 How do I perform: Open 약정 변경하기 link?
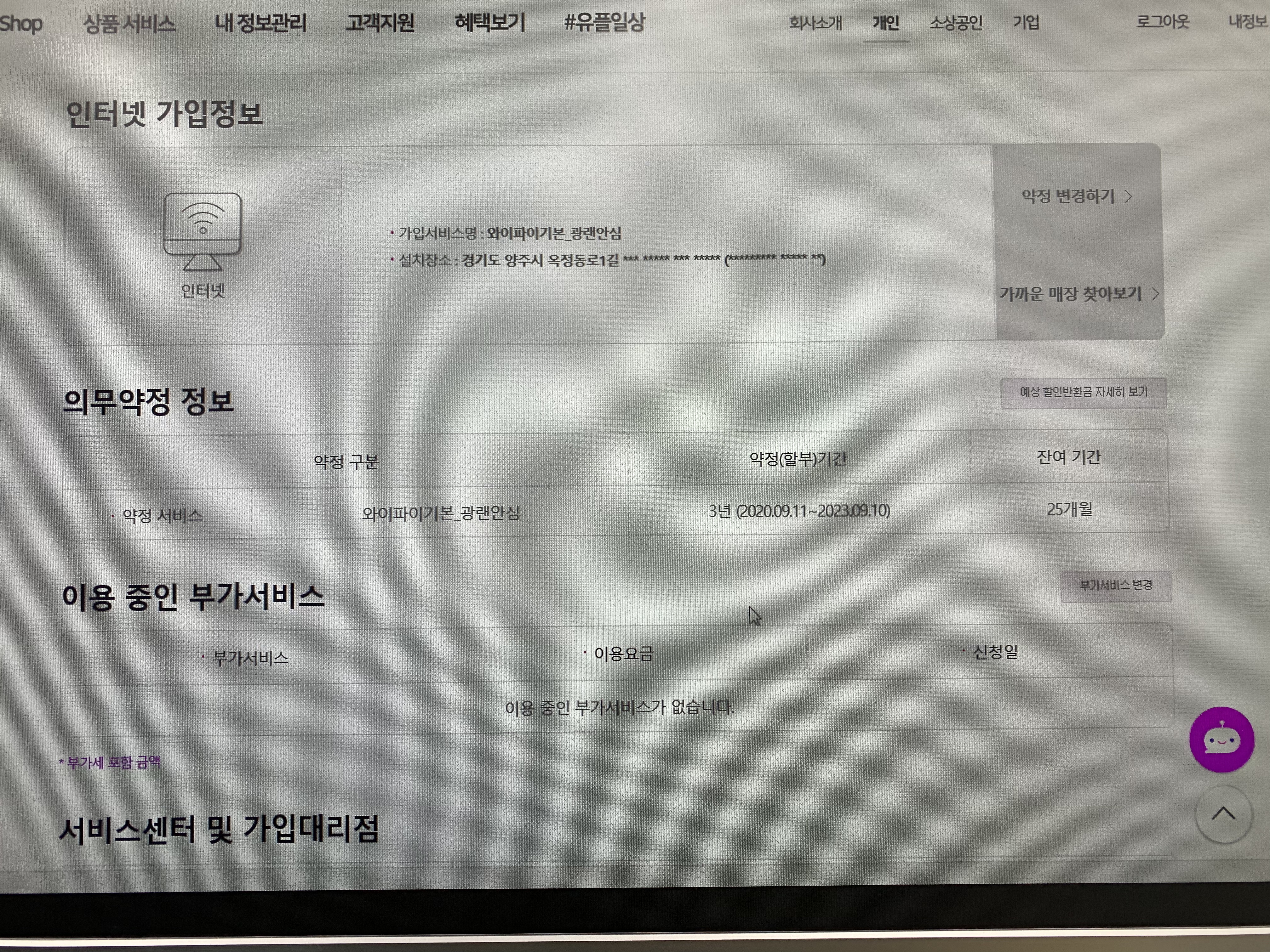[x=1068, y=197]
